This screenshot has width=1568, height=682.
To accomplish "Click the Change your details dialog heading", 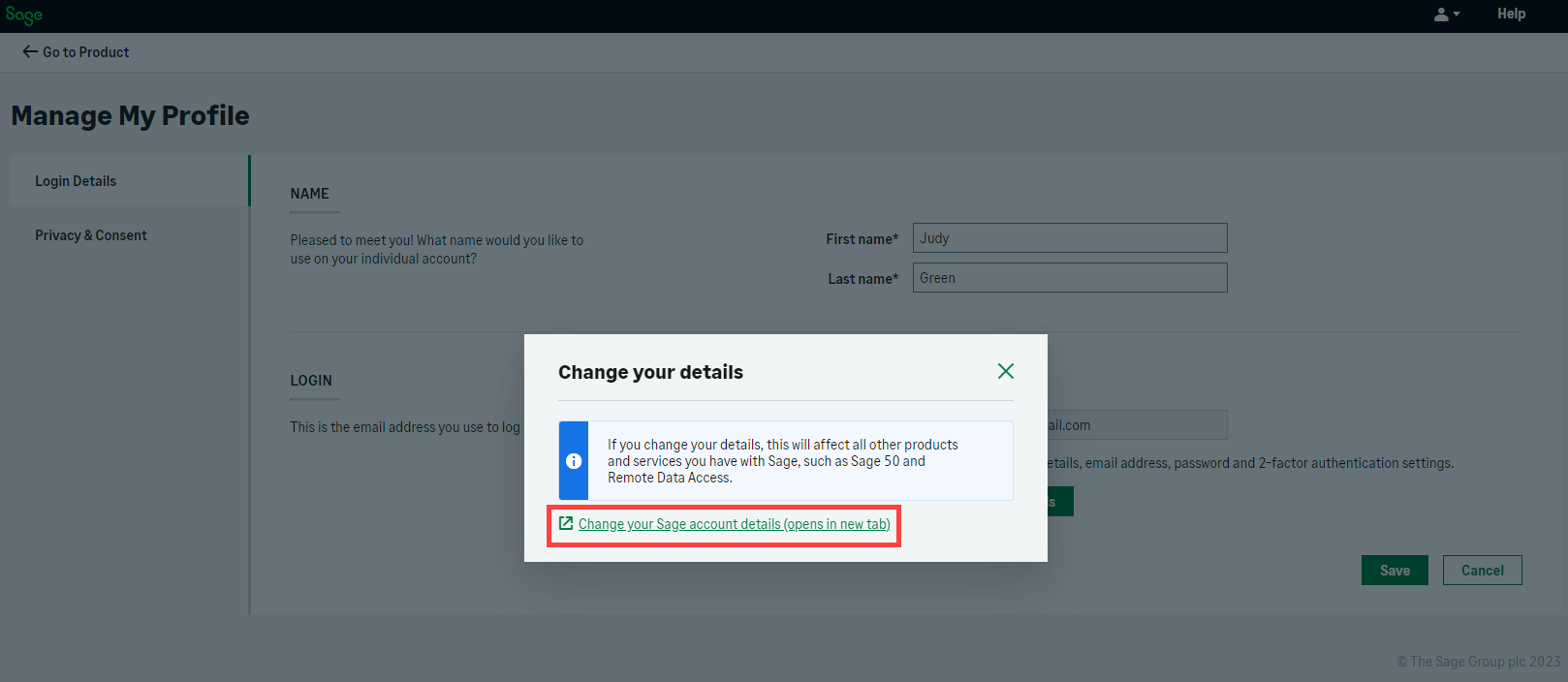I will pyautogui.click(x=650, y=372).
